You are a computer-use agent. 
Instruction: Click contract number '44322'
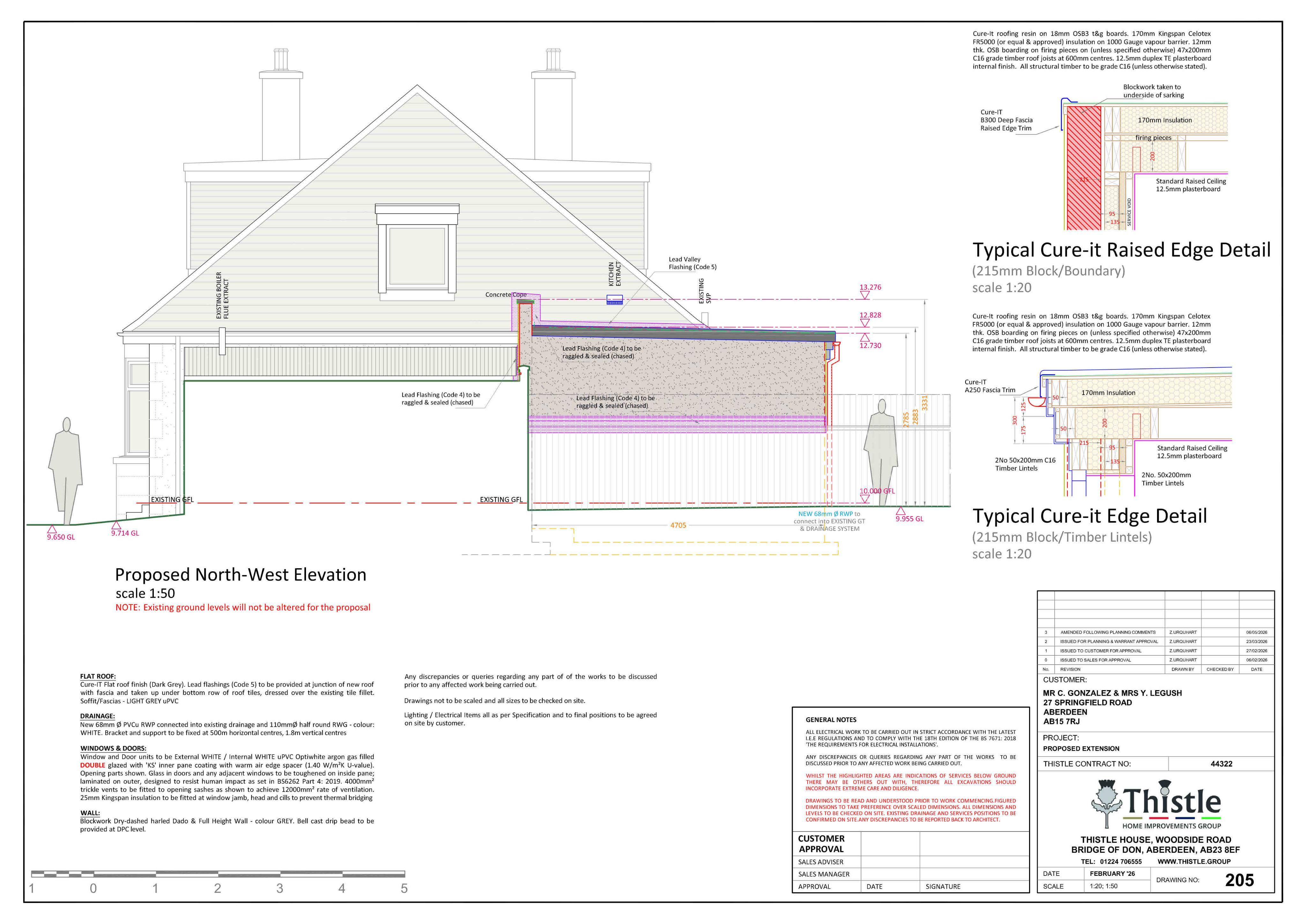[x=1221, y=764]
